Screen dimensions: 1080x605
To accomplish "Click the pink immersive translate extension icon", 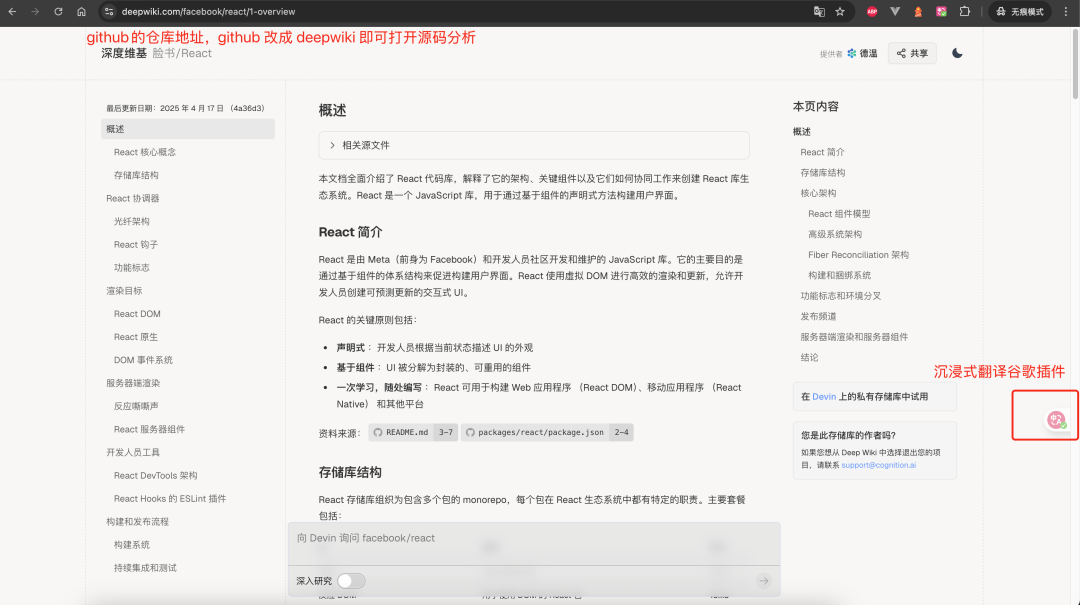I will [941, 12].
